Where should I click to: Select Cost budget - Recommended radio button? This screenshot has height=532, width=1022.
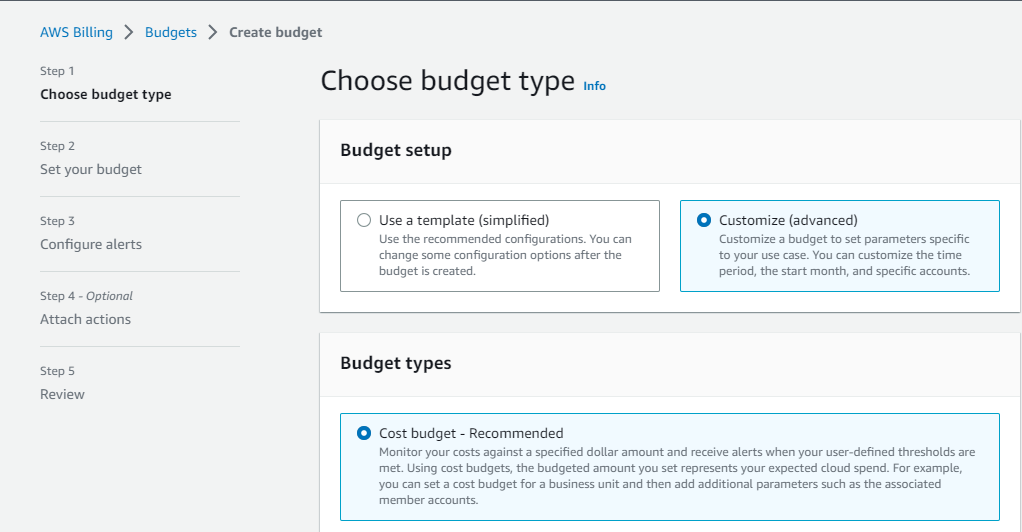point(364,433)
